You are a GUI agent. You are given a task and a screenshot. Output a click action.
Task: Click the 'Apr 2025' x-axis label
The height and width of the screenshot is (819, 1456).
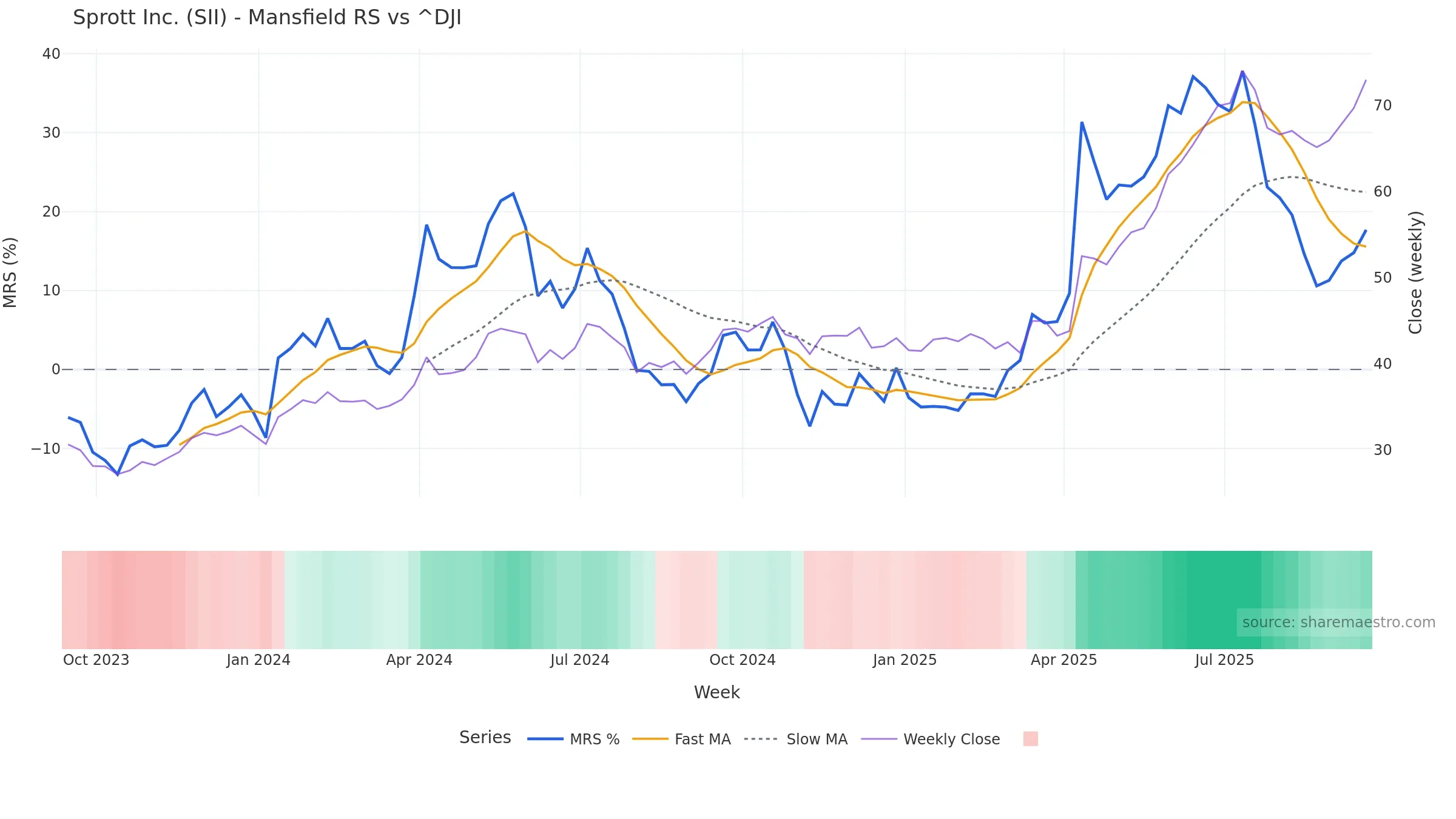1063,660
